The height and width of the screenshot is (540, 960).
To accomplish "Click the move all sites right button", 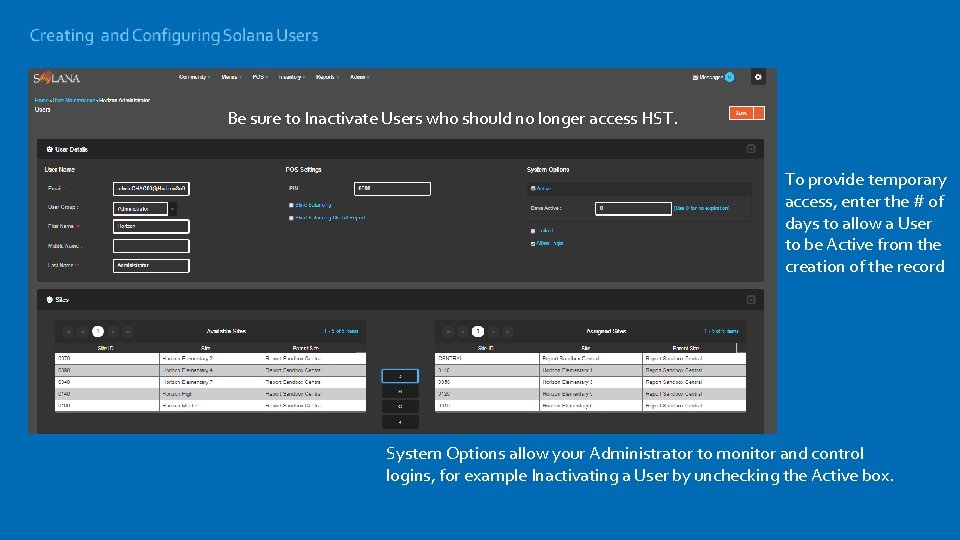I will click(x=400, y=391).
